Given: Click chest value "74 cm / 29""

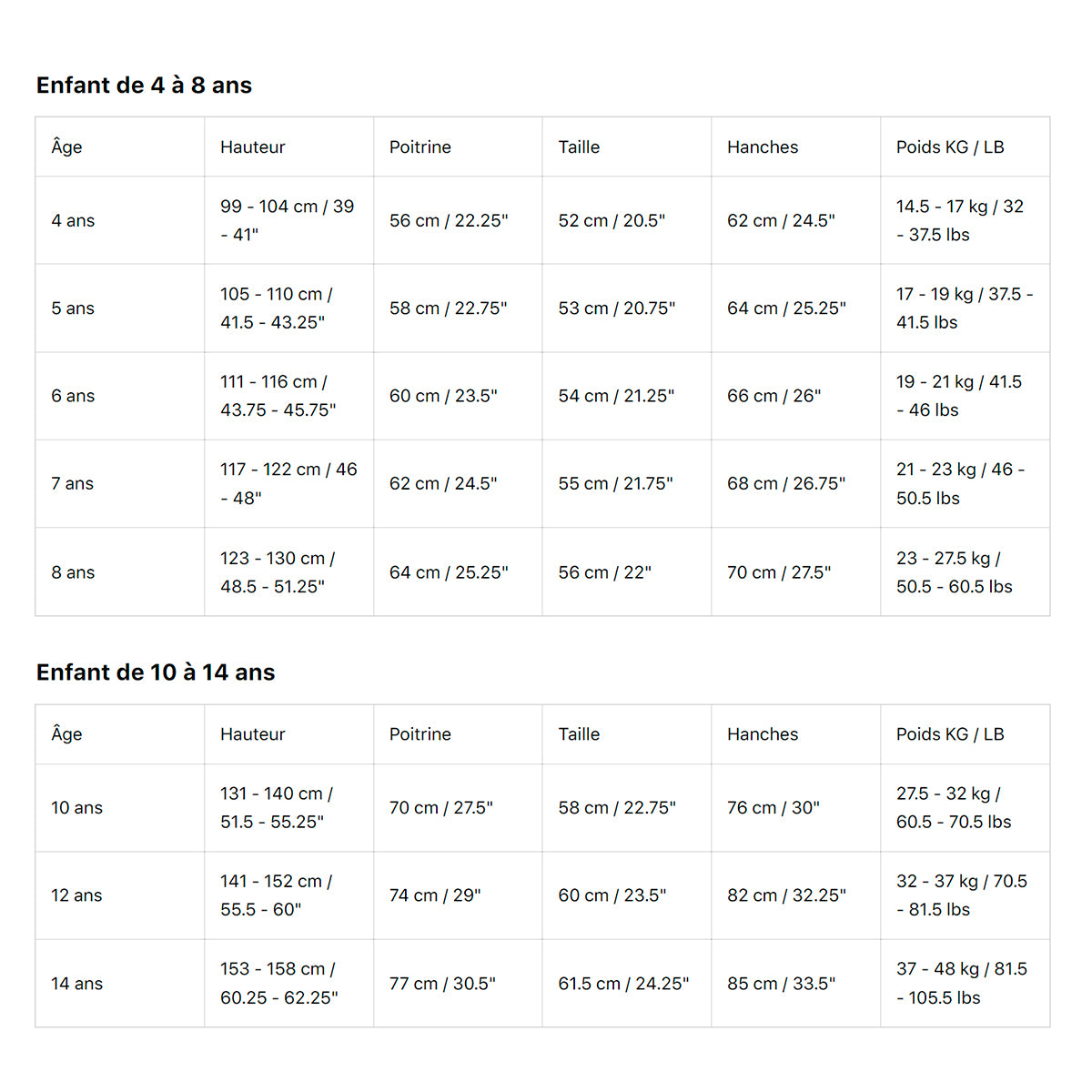Looking at the screenshot, I should [x=435, y=895].
